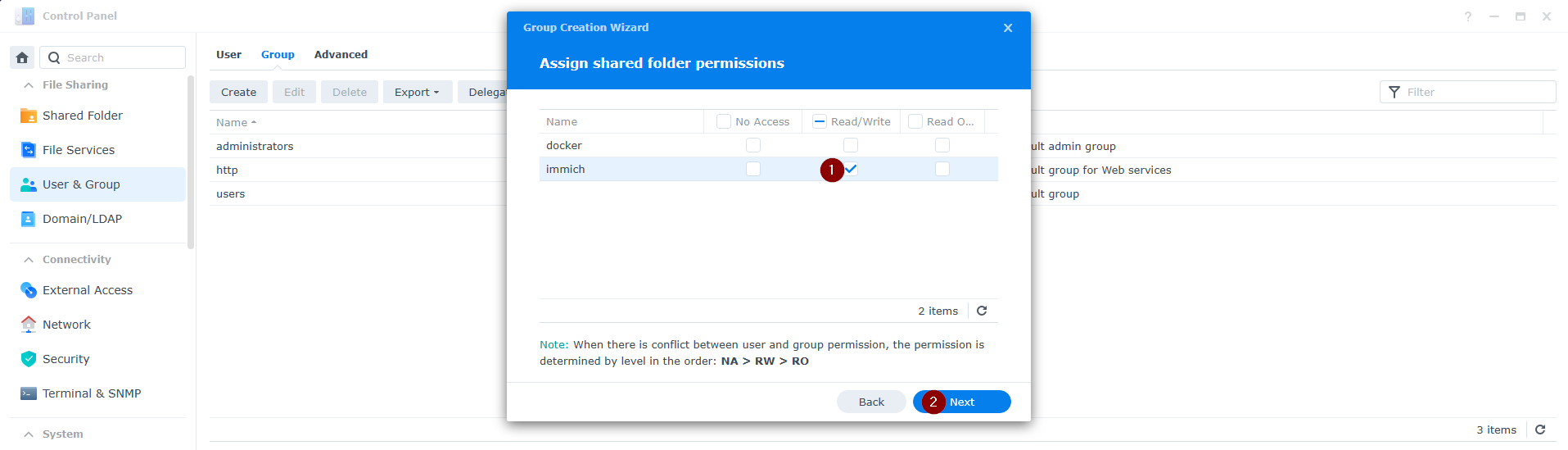Collapse the Connectivity section

29,260
